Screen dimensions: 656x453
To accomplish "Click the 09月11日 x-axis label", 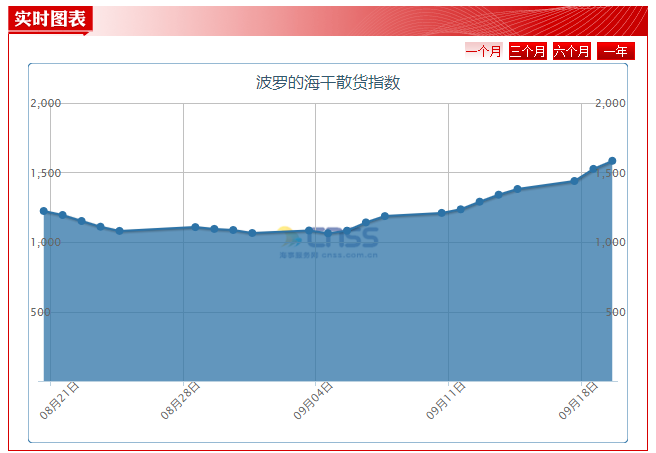I will (x=447, y=400).
